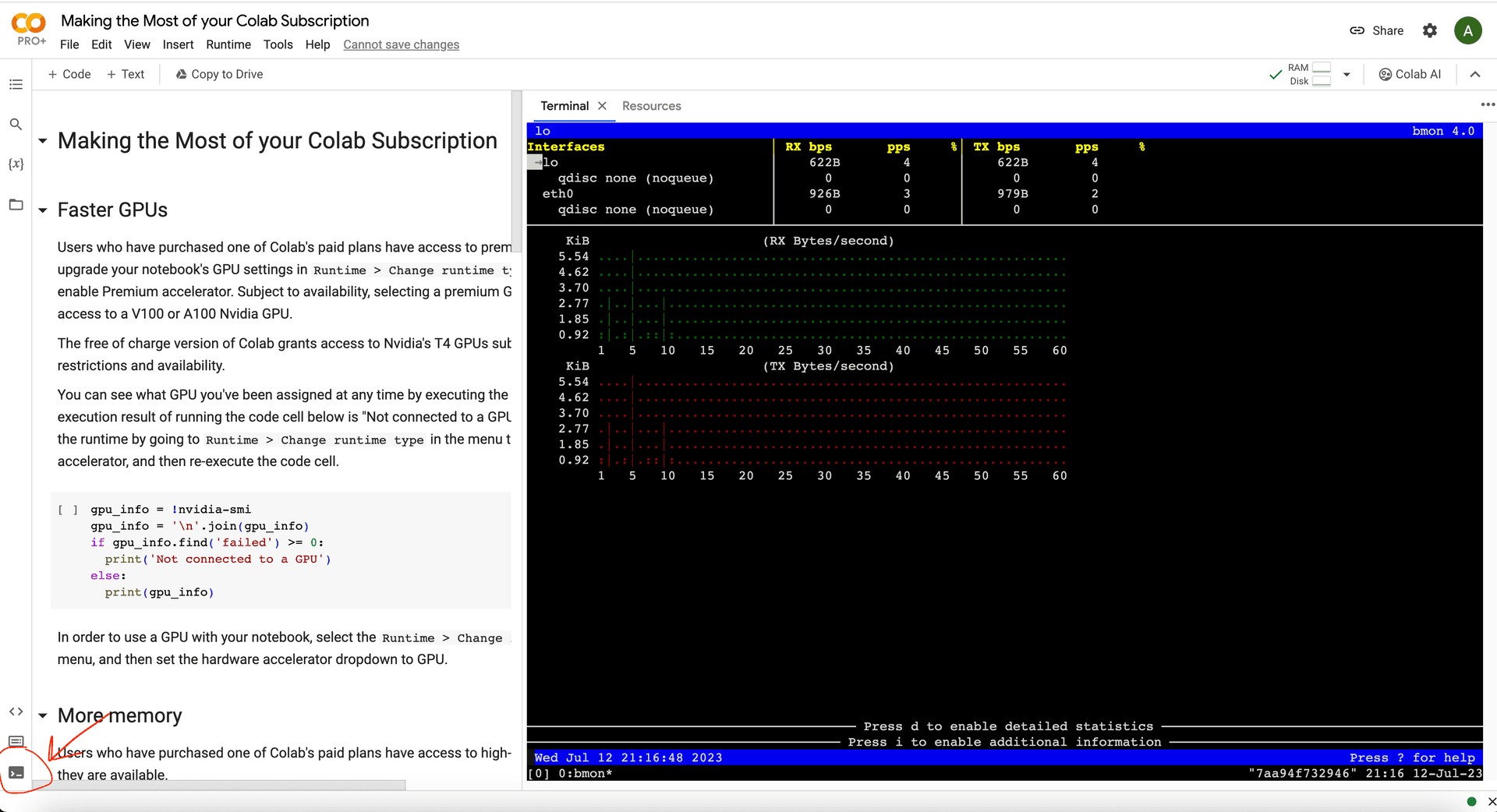Click Copy to Drive button
Viewport: 1497px width, 812px height.
coord(219,75)
